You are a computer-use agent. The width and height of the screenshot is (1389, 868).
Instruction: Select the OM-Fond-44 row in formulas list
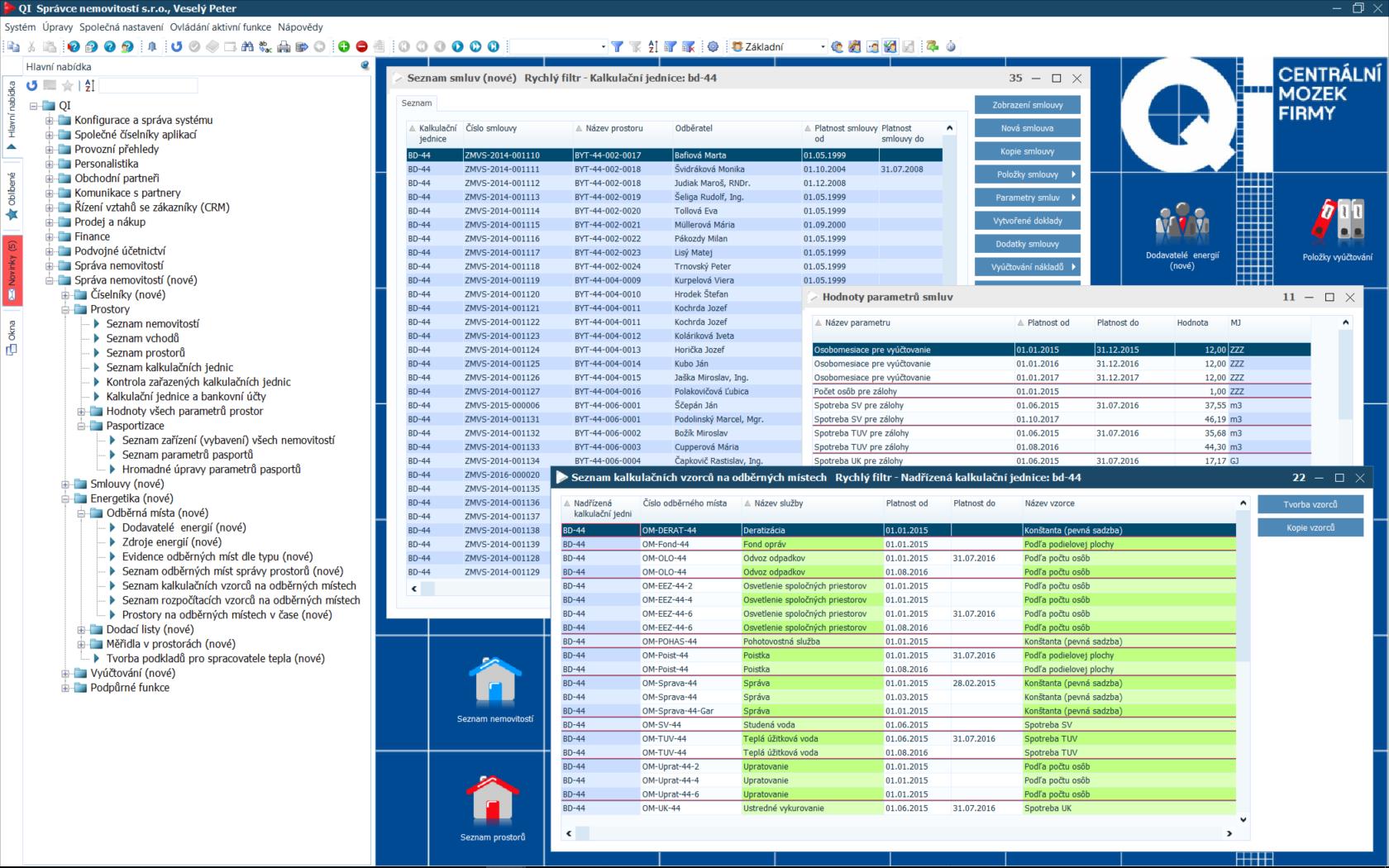tap(899, 545)
